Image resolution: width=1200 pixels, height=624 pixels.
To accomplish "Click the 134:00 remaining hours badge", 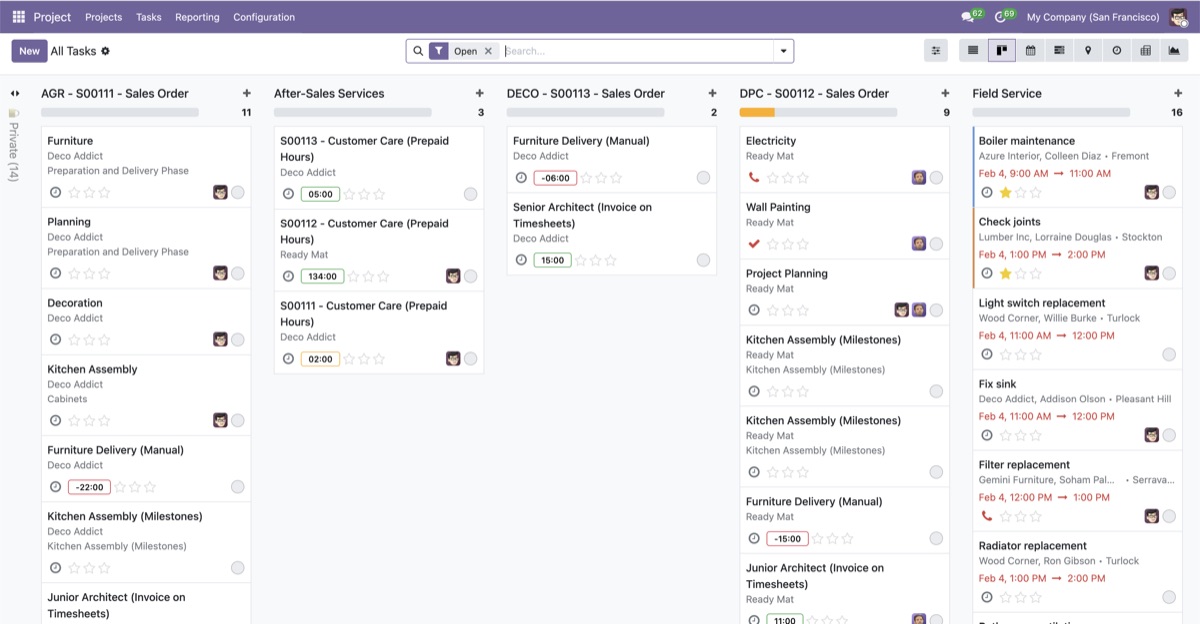I will [x=322, y=276].
